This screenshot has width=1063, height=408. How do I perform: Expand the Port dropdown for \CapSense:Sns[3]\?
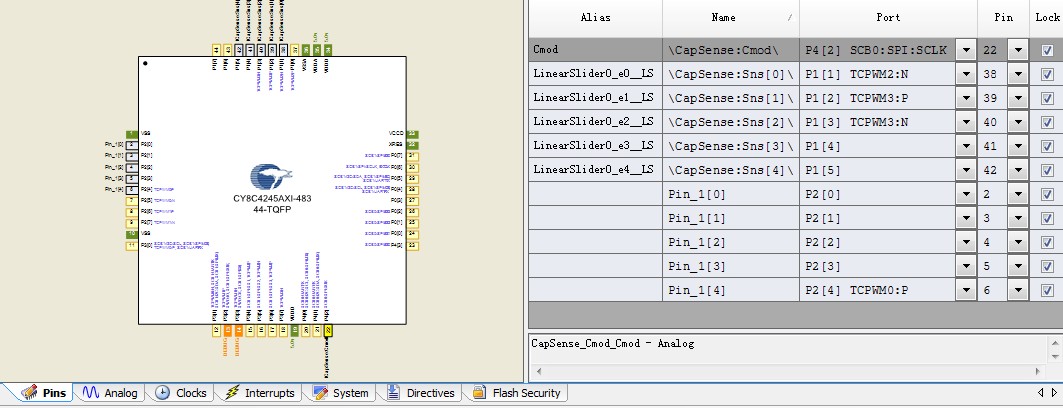click(966, 146)
